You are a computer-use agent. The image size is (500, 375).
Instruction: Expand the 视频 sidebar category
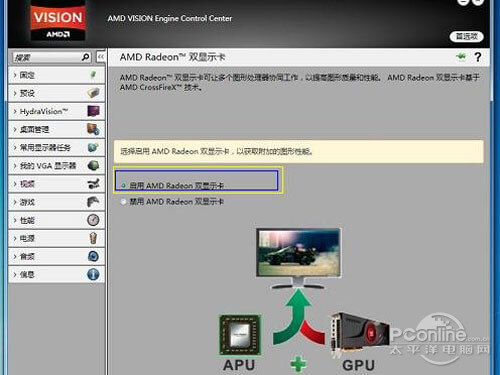(x=57, y=184)
